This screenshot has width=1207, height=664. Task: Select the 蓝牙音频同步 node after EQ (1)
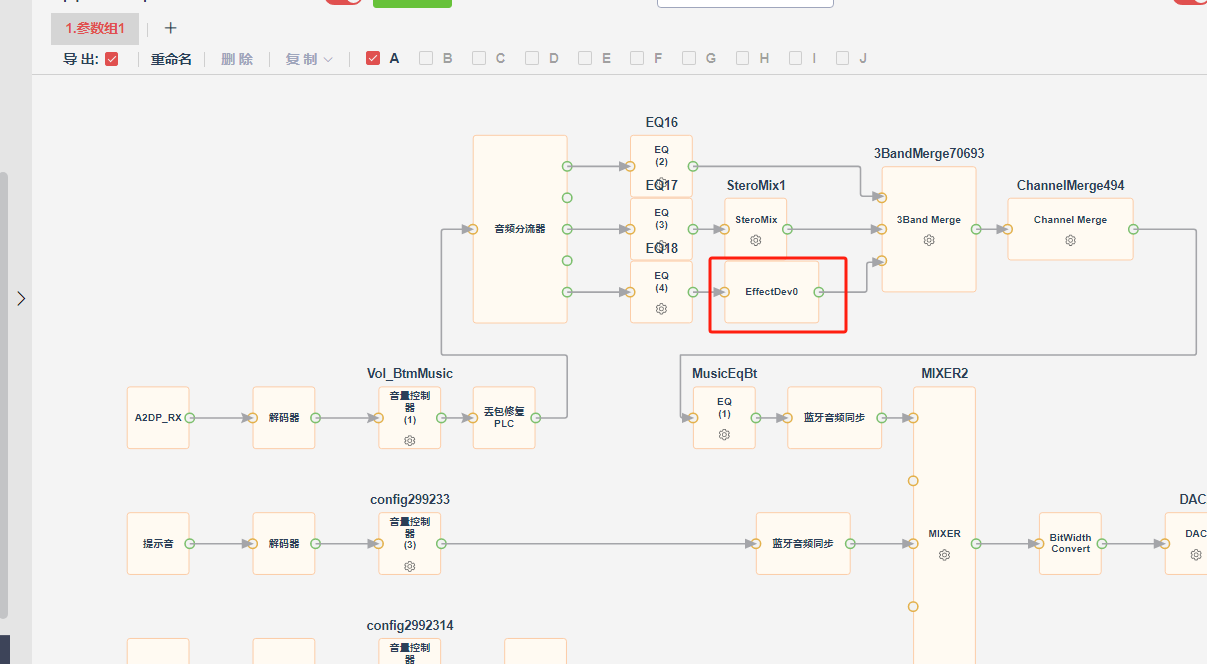coord(835,418)
